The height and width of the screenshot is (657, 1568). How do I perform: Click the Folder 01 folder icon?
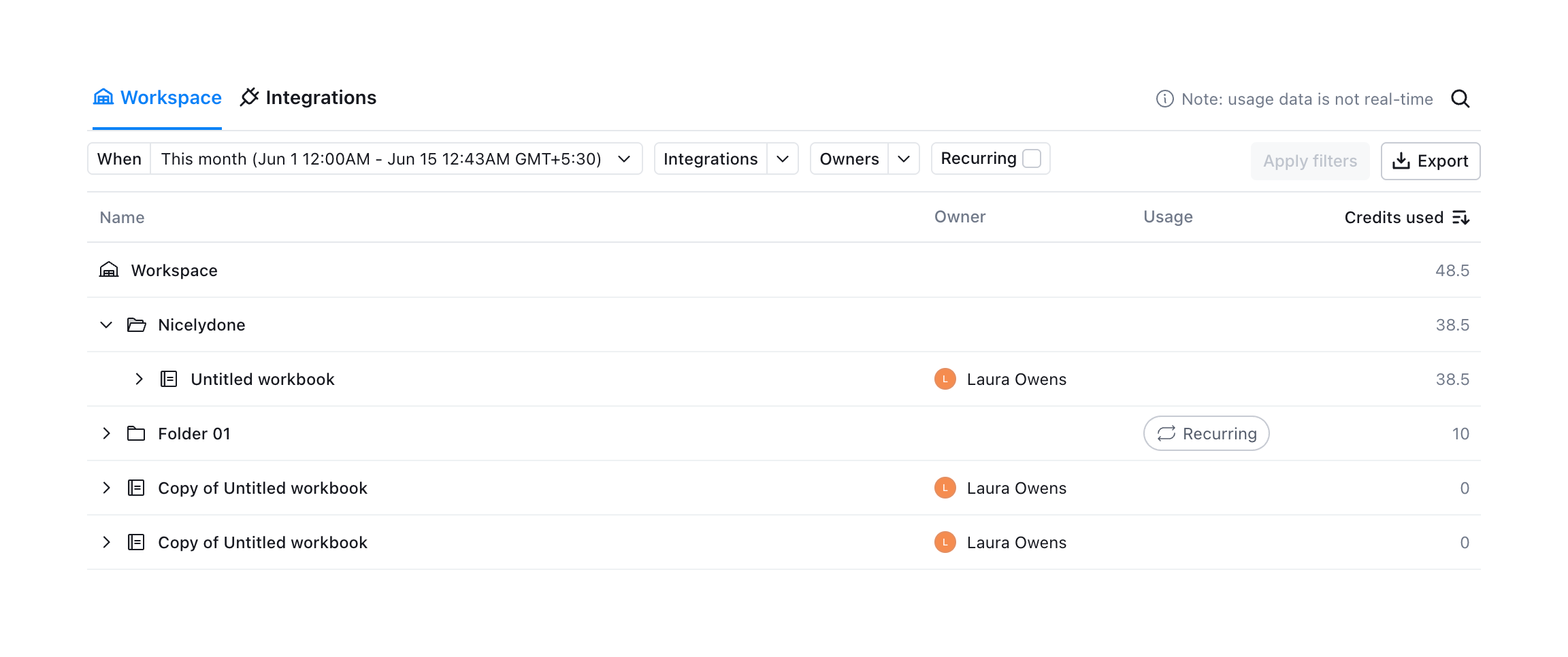click(136, 434)
